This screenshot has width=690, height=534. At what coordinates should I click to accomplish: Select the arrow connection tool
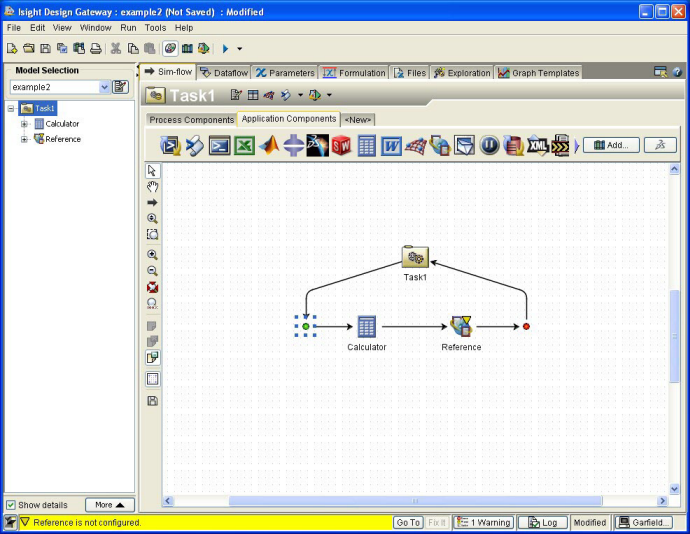click(152, 203)
